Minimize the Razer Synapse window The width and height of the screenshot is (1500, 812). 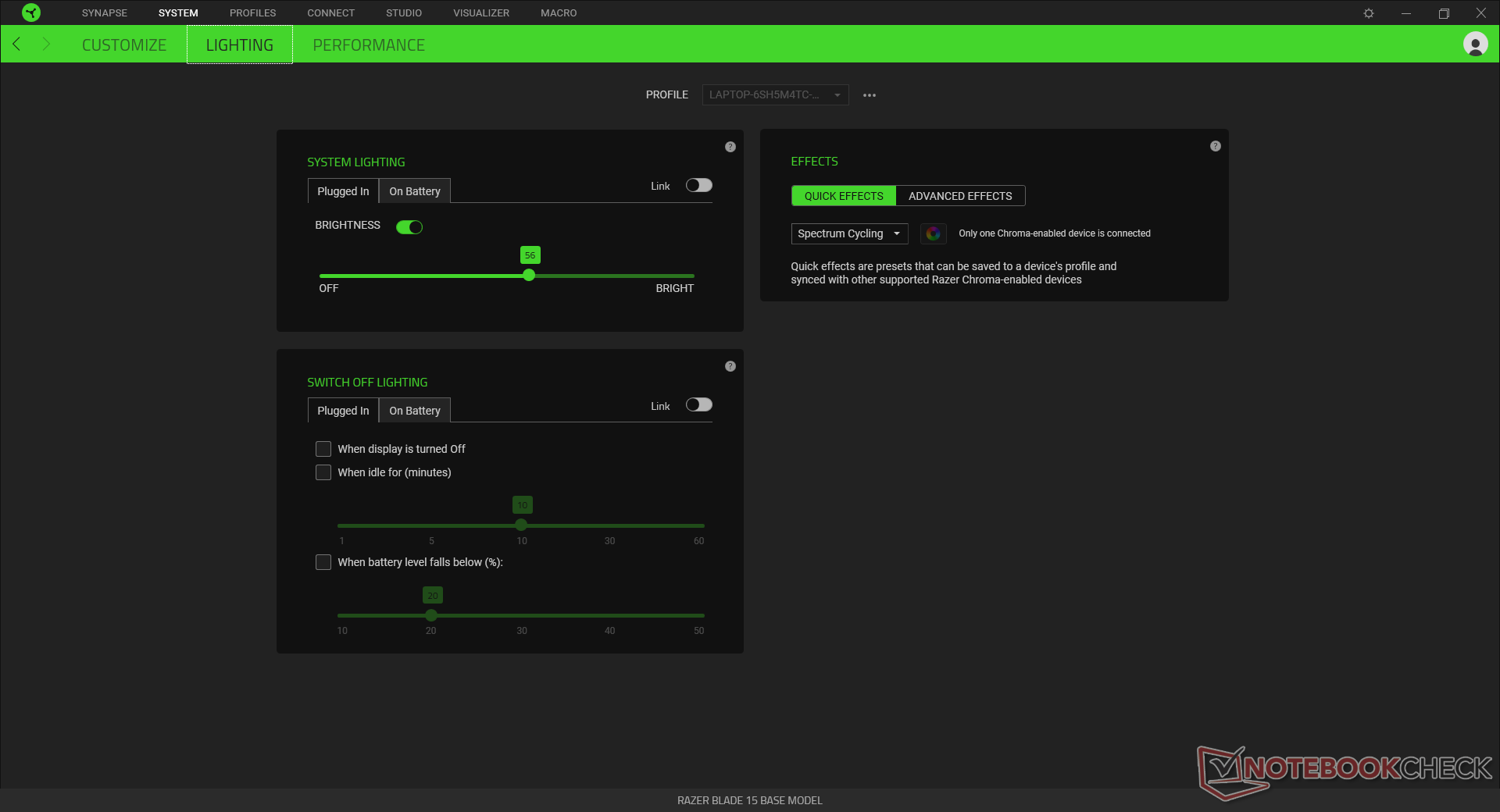point(1406,13)
